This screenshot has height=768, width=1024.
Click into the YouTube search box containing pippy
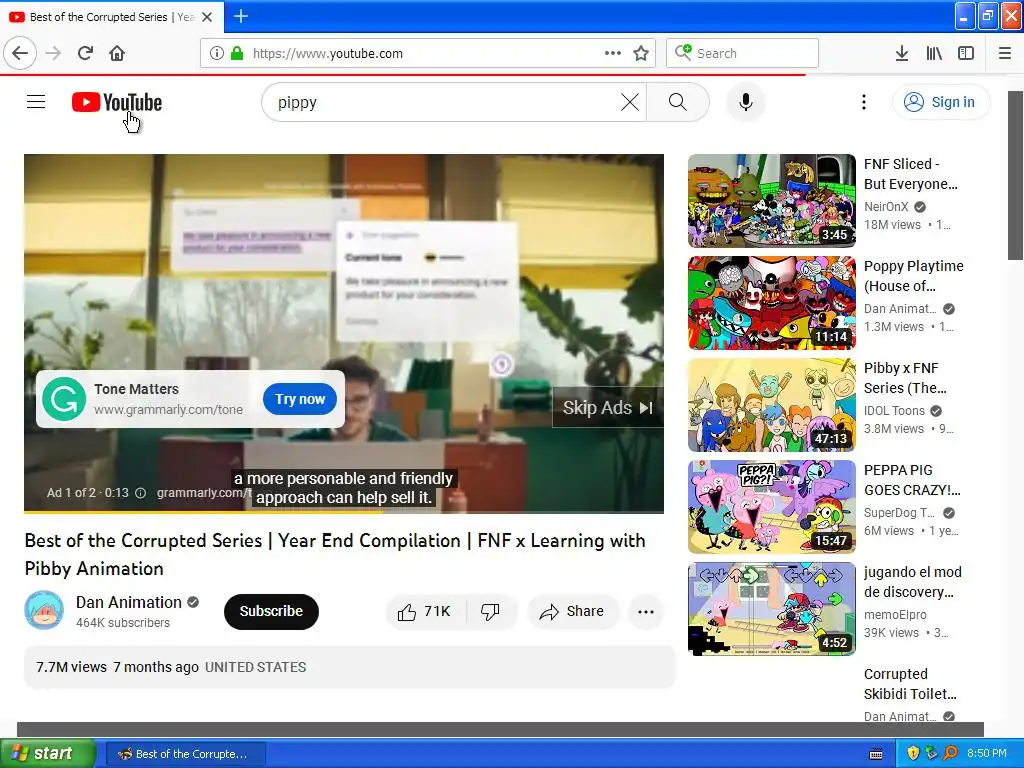[444, 103]
